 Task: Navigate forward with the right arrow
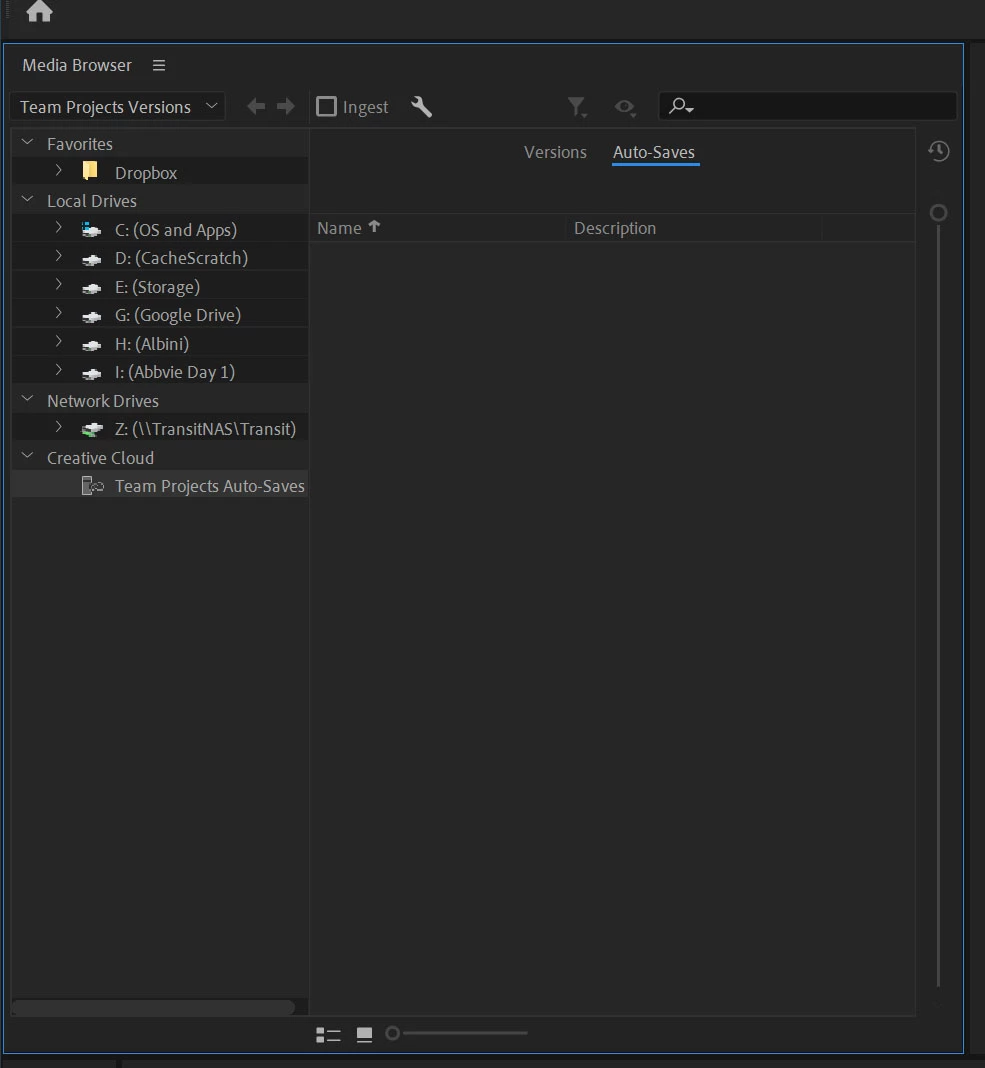286,106
